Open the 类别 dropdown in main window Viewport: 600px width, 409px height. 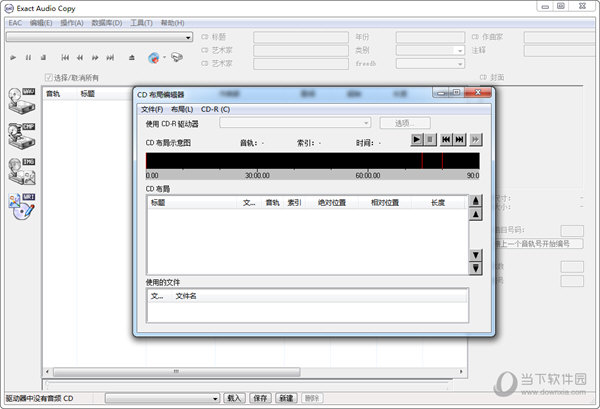[460, 51]
